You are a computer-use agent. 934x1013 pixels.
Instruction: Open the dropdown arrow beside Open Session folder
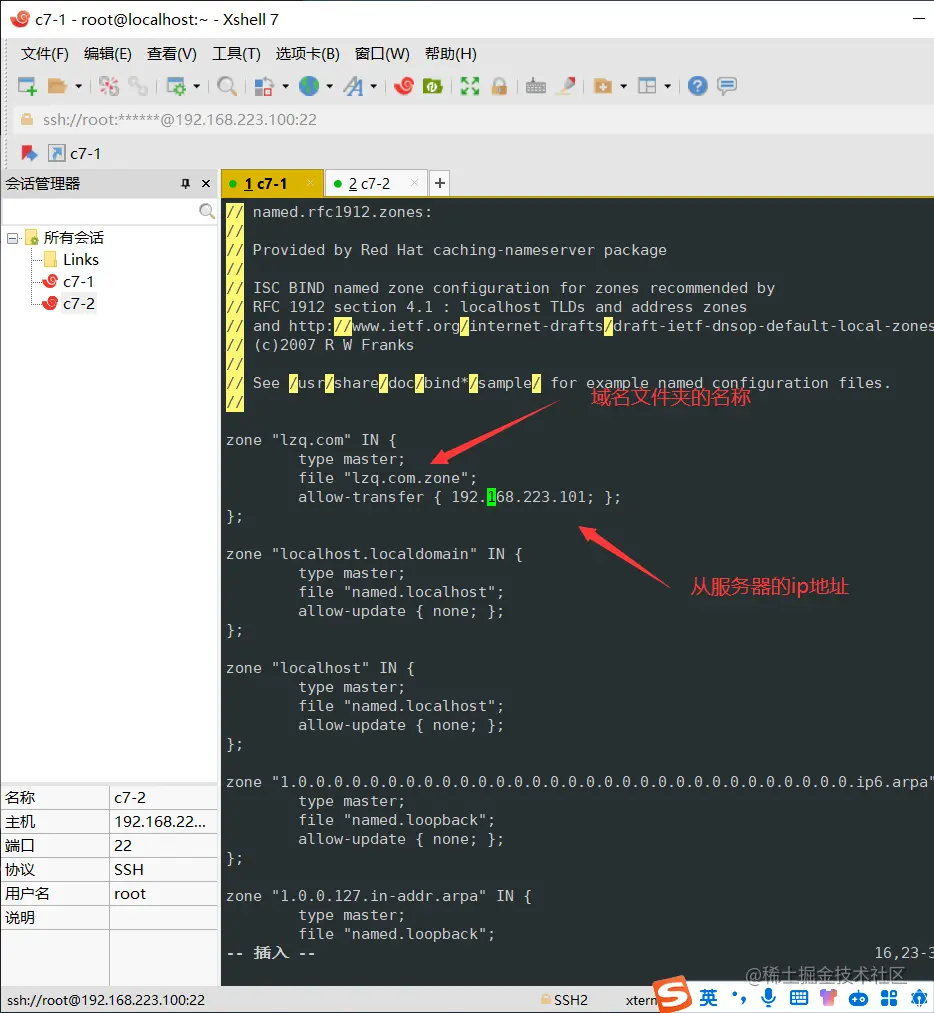pyautogui.click(x=78, y=86)
